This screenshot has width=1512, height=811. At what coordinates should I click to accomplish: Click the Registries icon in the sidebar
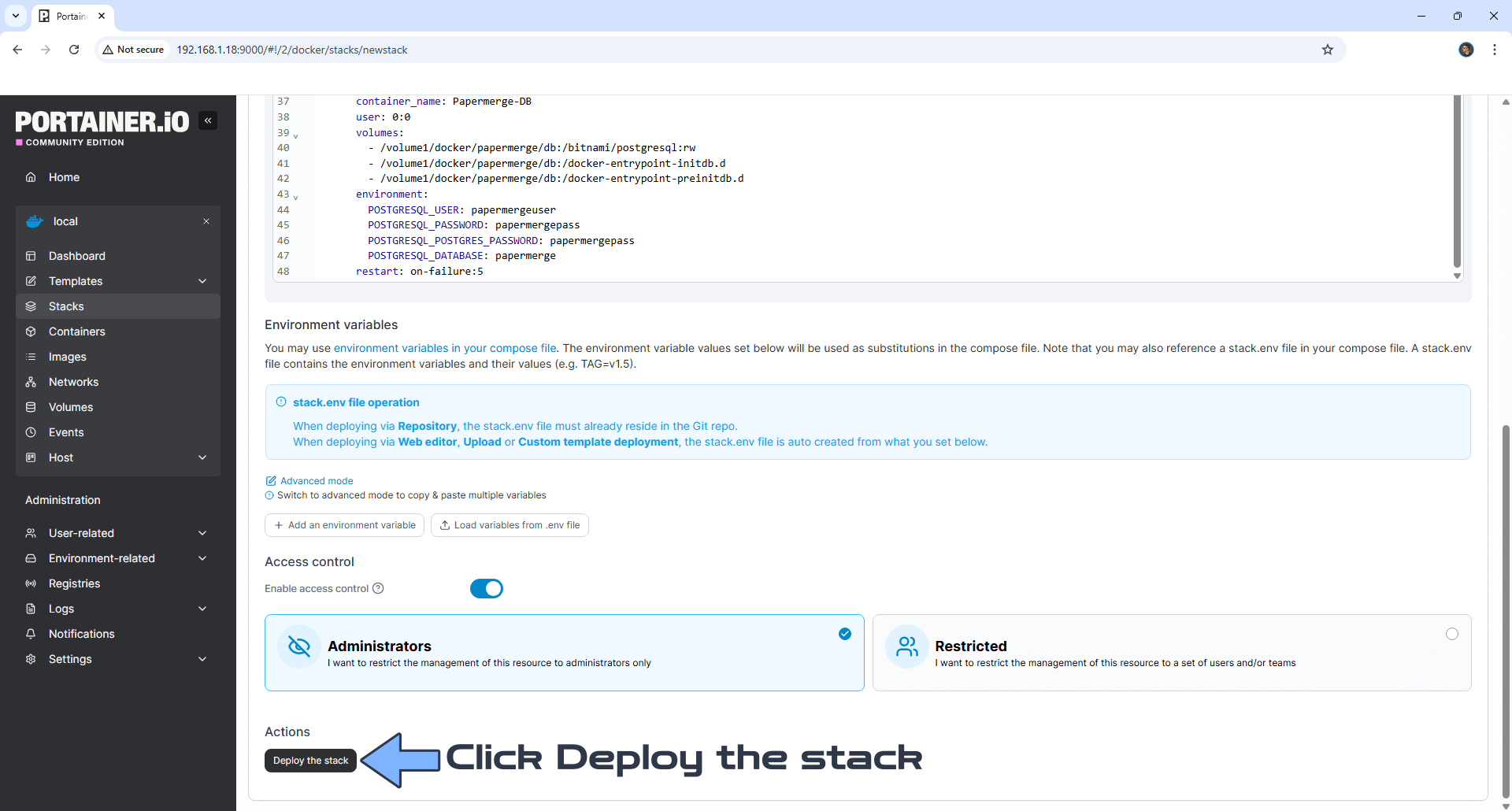click(x=31, y=583)
